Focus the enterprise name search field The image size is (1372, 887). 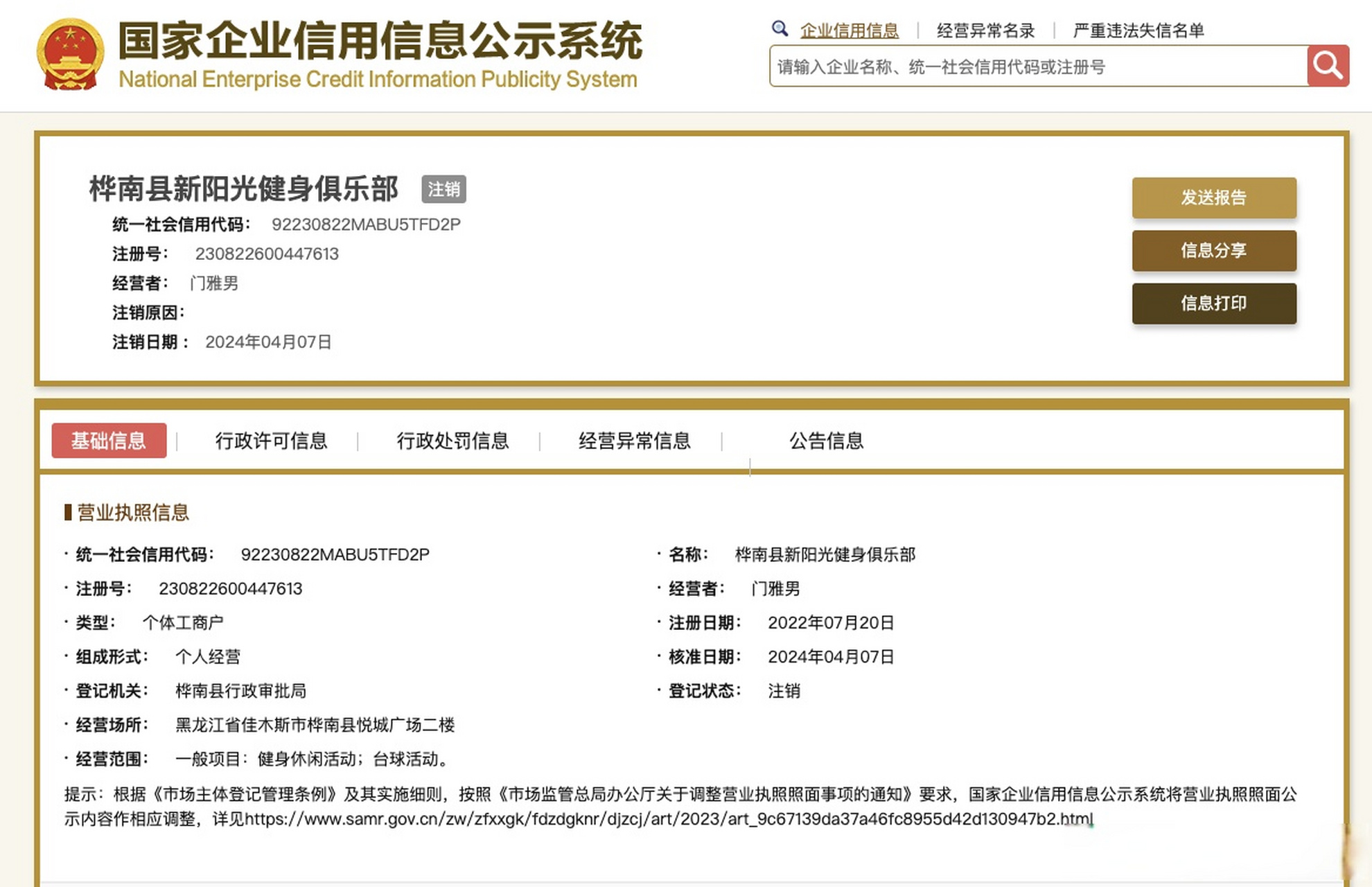point(1038,67)
